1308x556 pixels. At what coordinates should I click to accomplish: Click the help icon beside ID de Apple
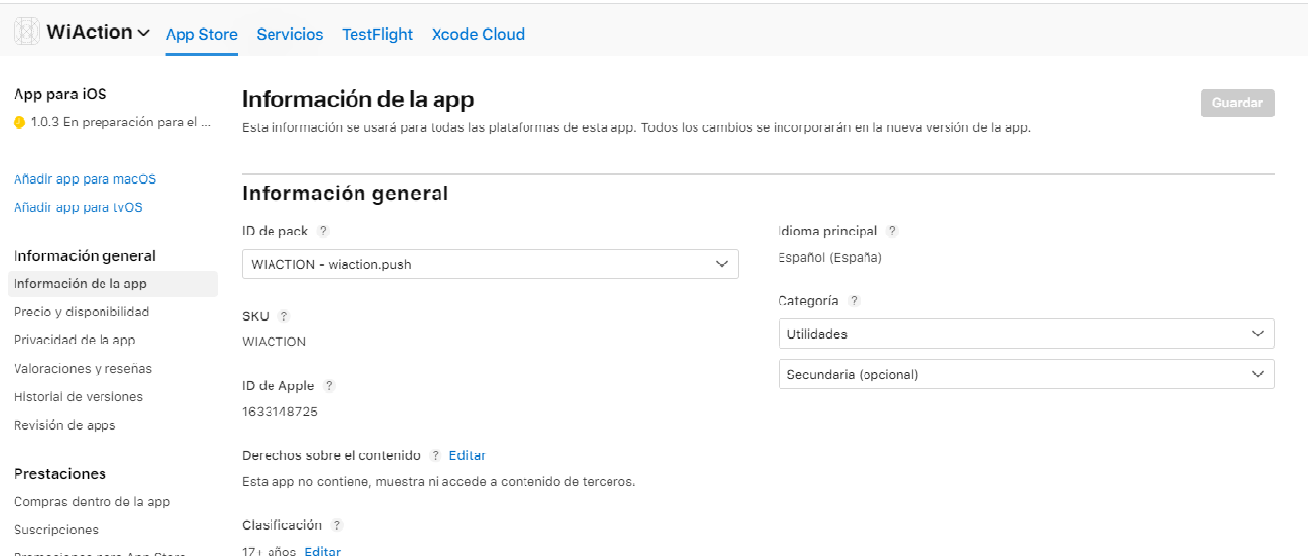click(x=329, y=386)
